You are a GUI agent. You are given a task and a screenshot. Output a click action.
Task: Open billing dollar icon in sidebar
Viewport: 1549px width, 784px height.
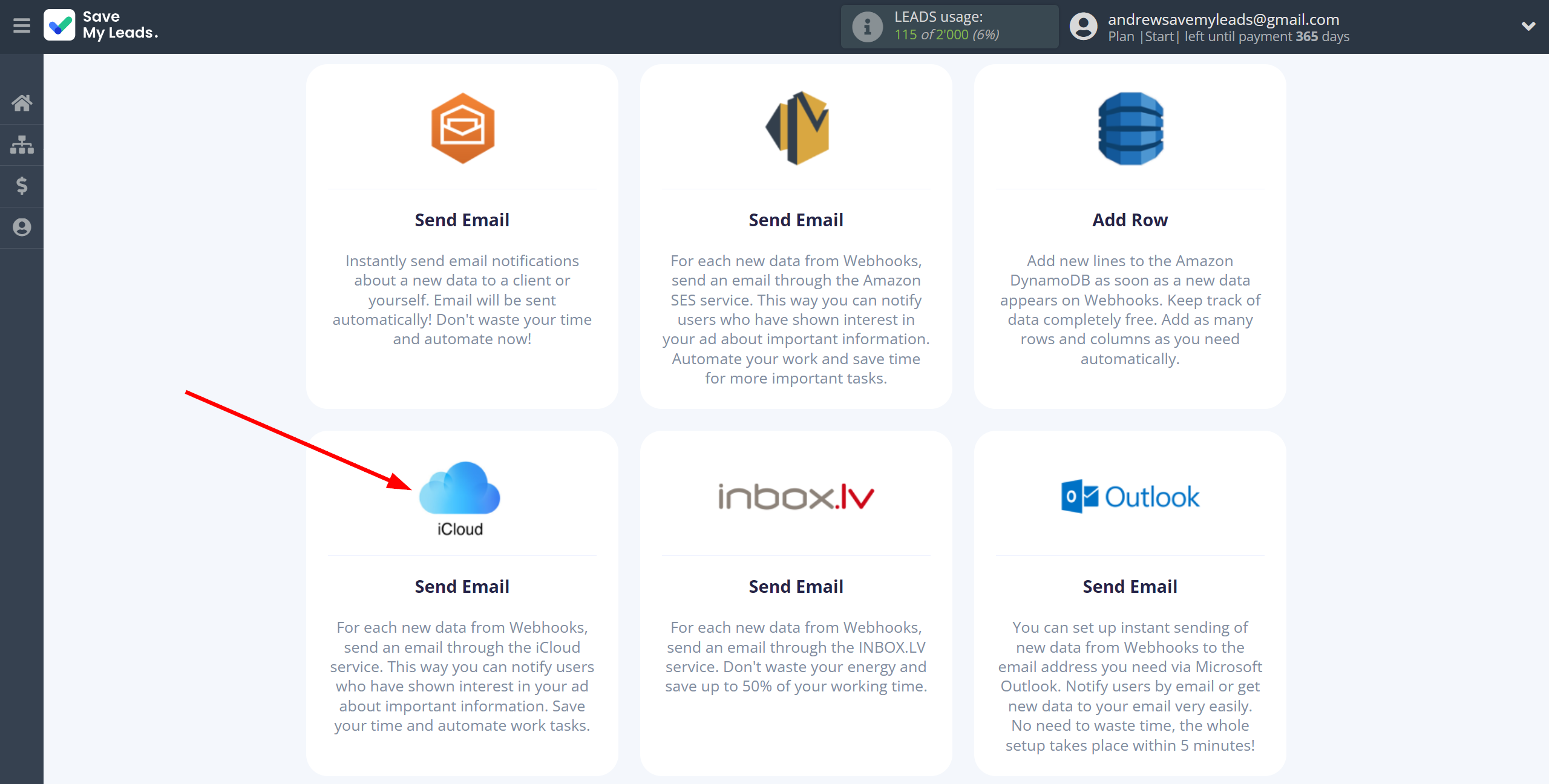tap(22, 186)
